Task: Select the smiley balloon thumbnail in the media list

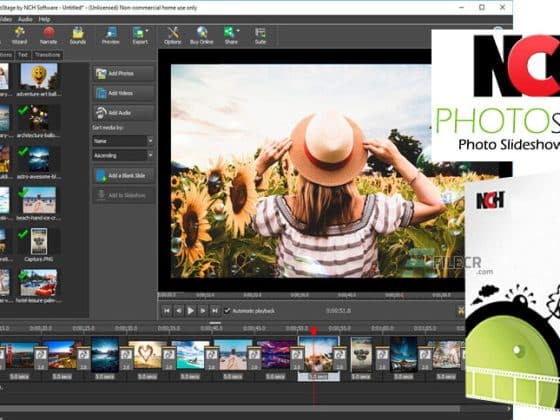Action: [39, 77]
